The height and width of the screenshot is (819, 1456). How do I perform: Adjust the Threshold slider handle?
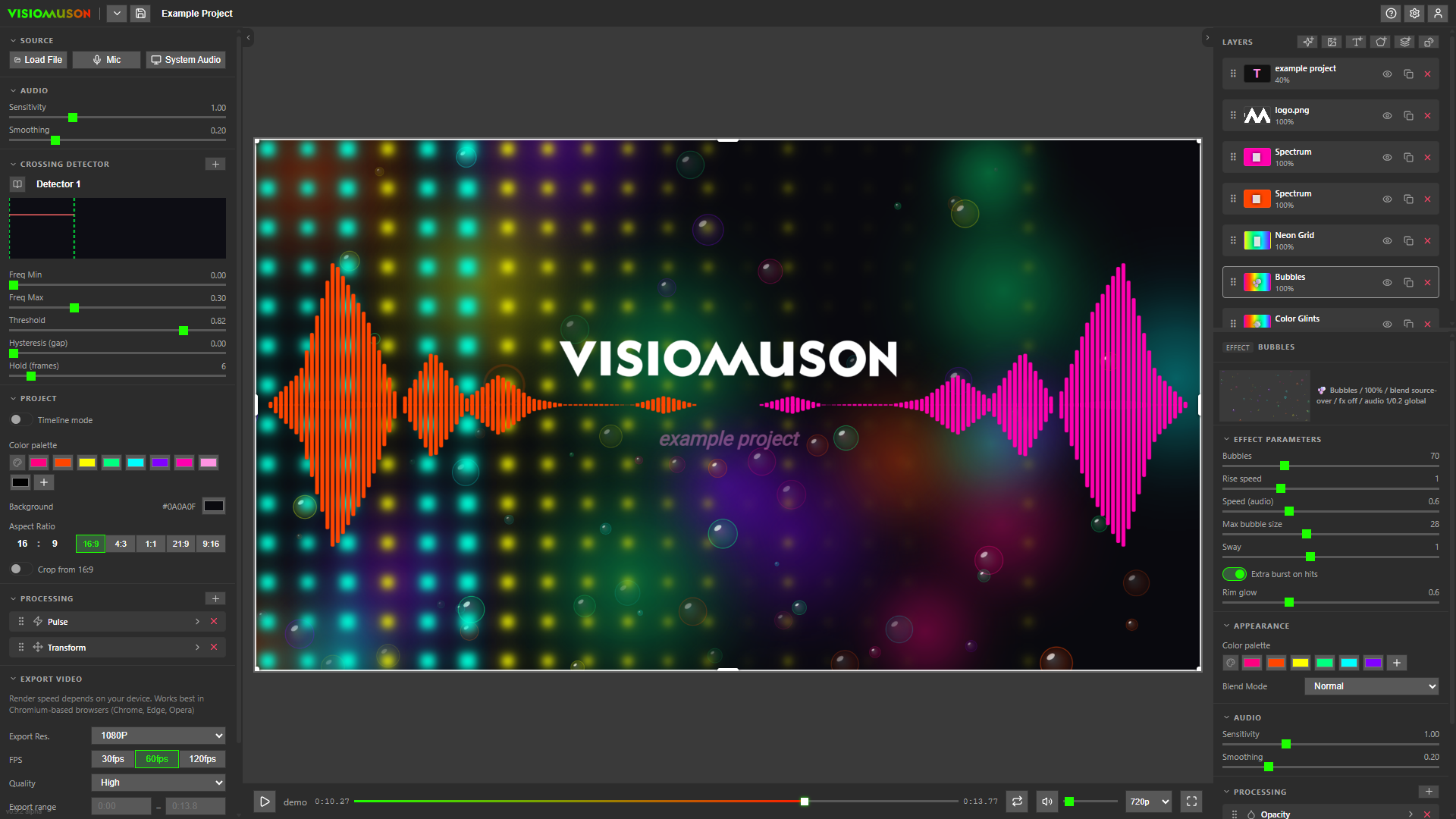(184, 331)
